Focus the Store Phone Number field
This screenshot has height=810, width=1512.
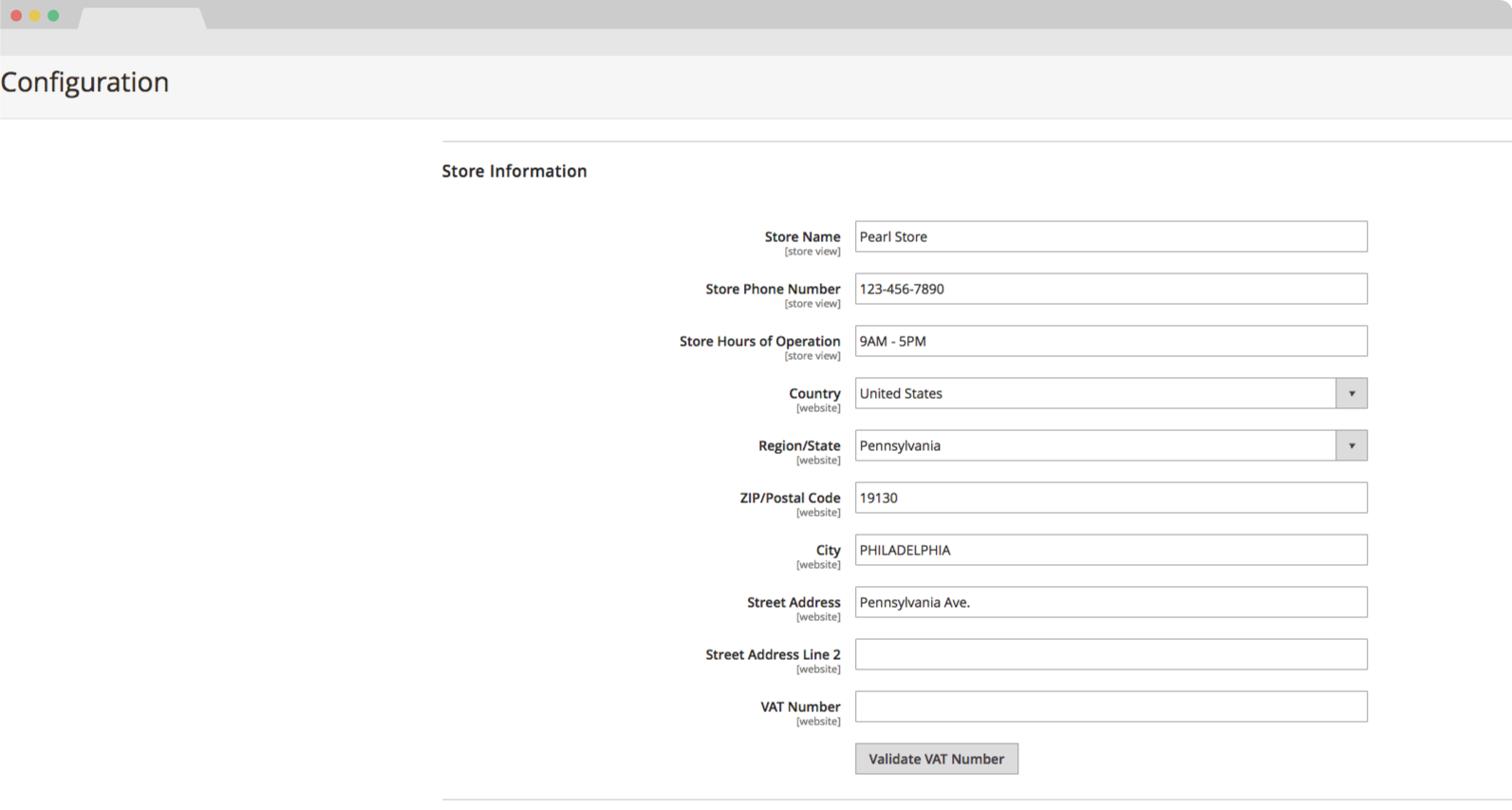pyautogui.click(x=1111, y=289)
